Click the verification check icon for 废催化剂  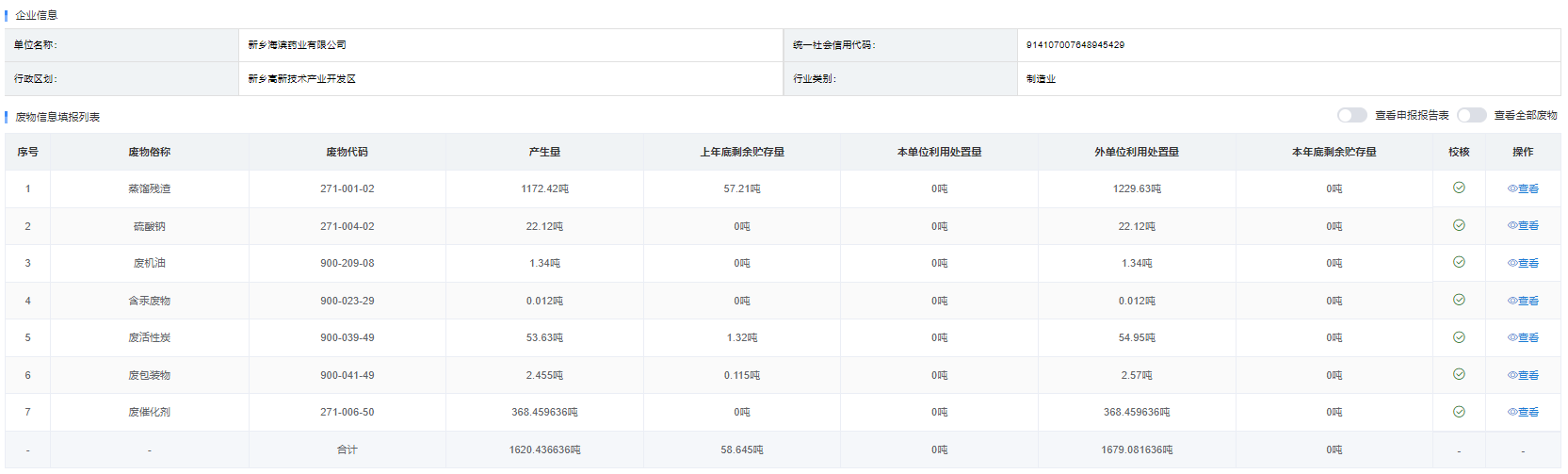(1459, 412)
